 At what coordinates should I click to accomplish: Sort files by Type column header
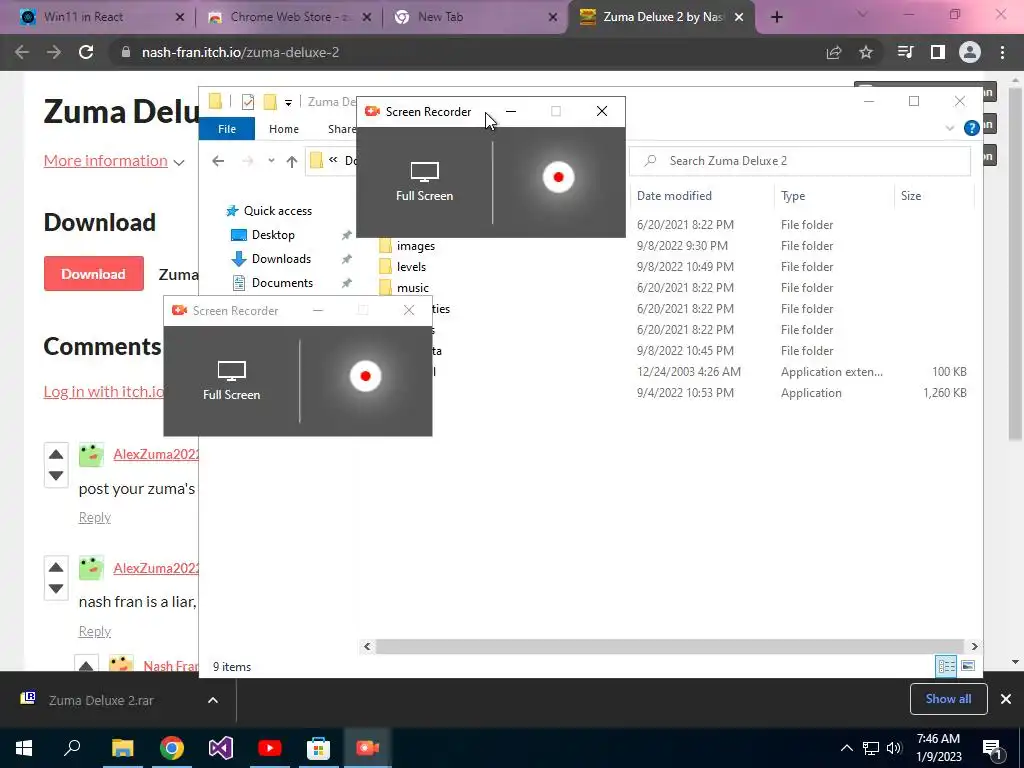(793, 195)
